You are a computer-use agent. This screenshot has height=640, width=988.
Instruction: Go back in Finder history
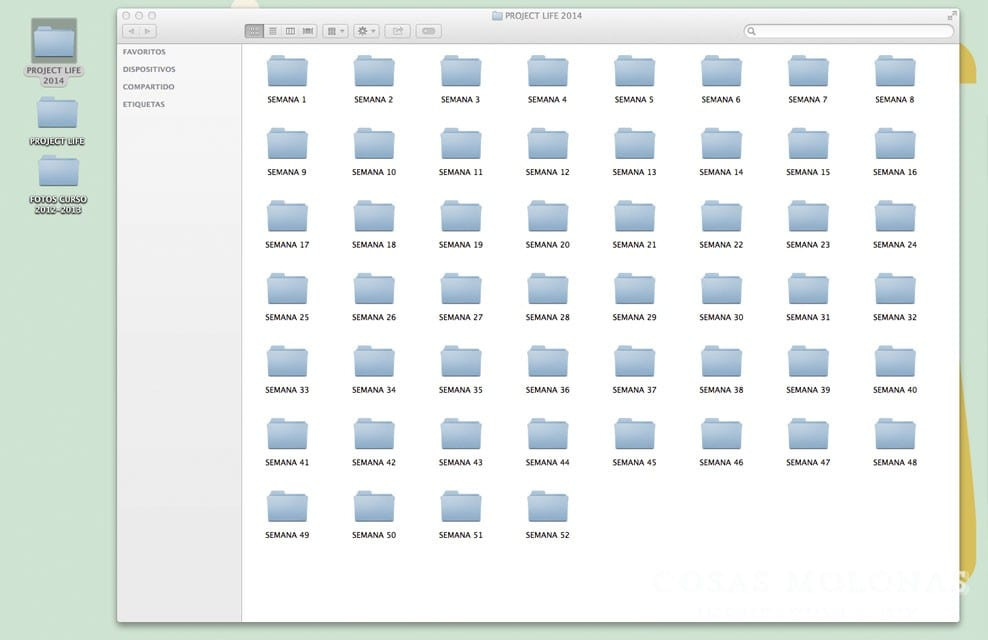click(x=131, y=31)
